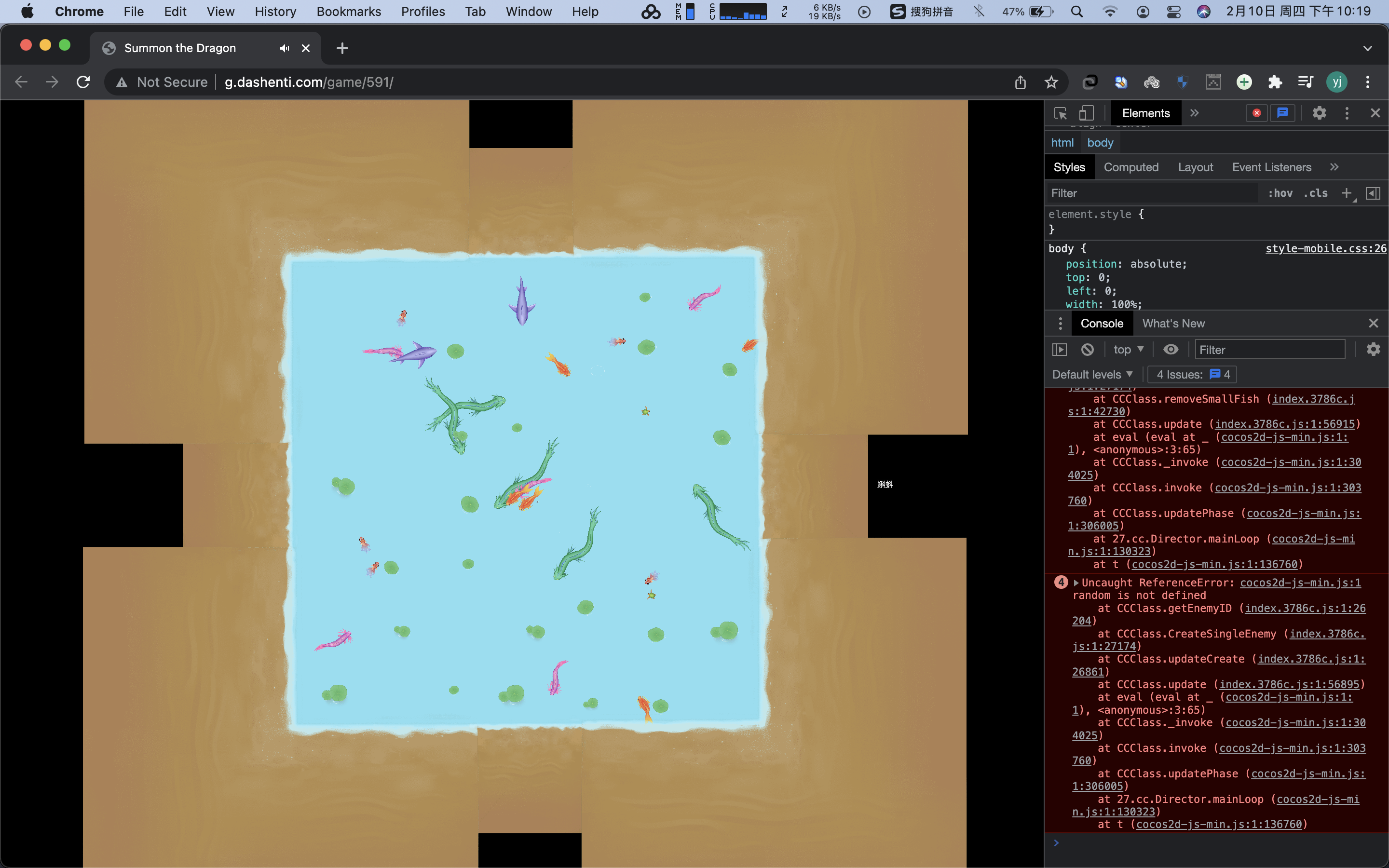Mute the Summon the Dragon tab audio

pos(284,48)
